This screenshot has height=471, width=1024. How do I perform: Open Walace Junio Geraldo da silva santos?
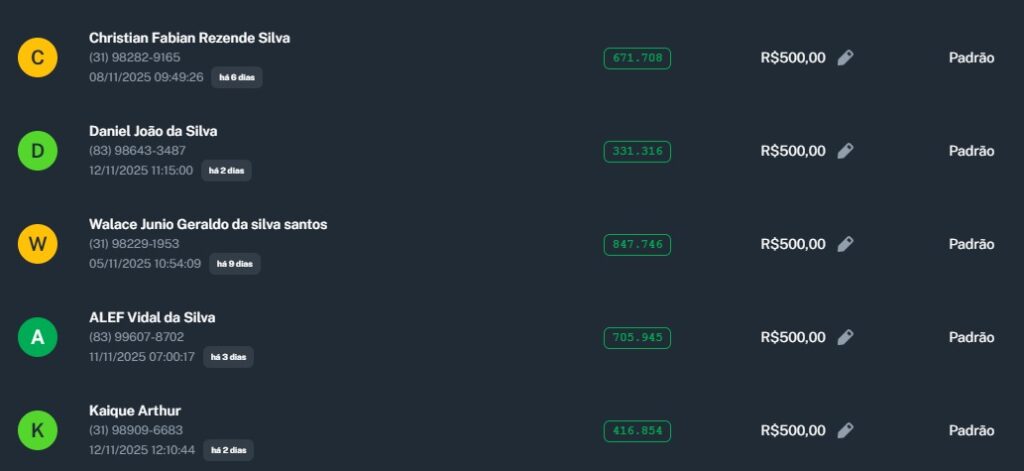pyautogui.click(x=208, y=224)
